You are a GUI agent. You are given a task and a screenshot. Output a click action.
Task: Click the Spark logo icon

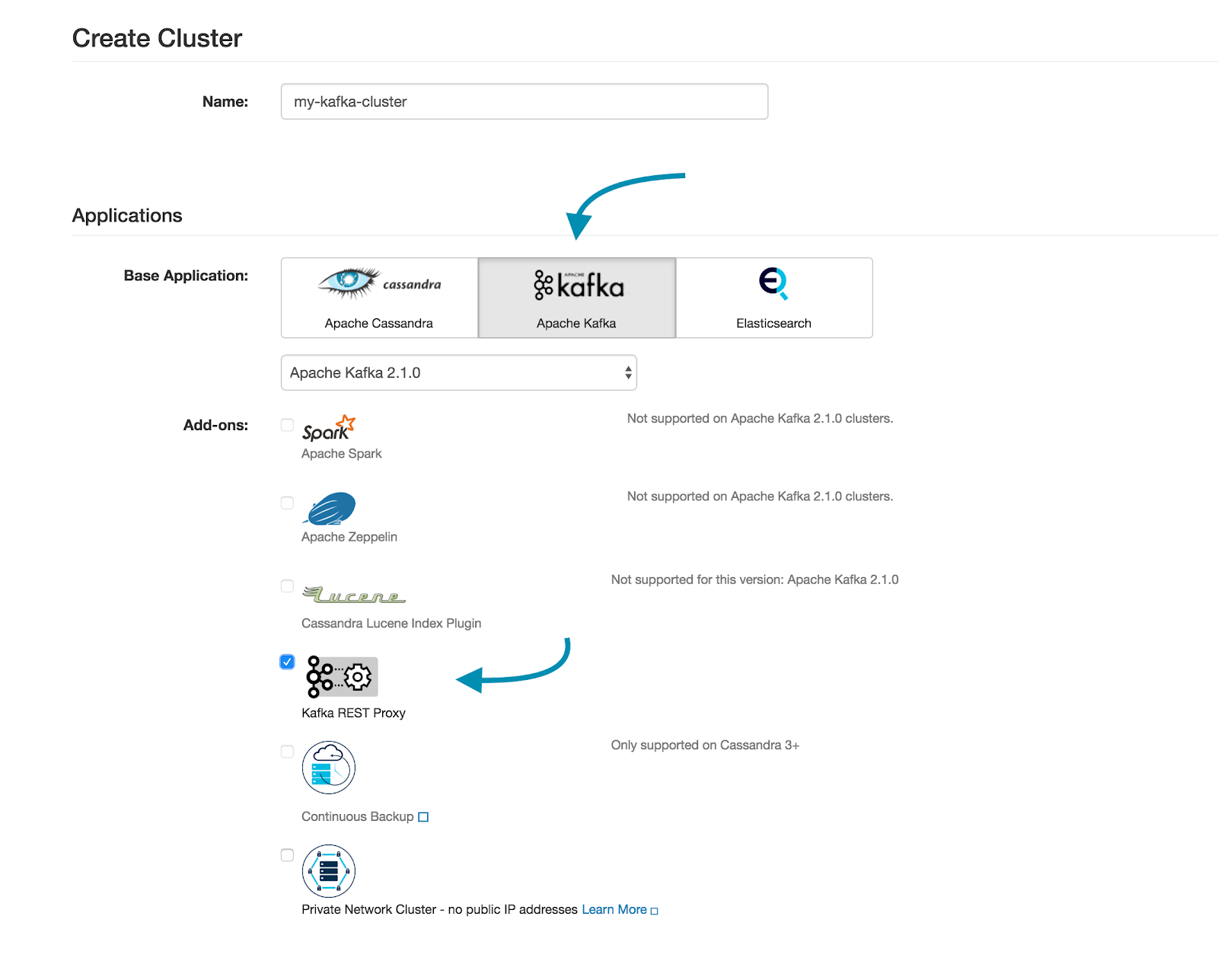(329, 429)
